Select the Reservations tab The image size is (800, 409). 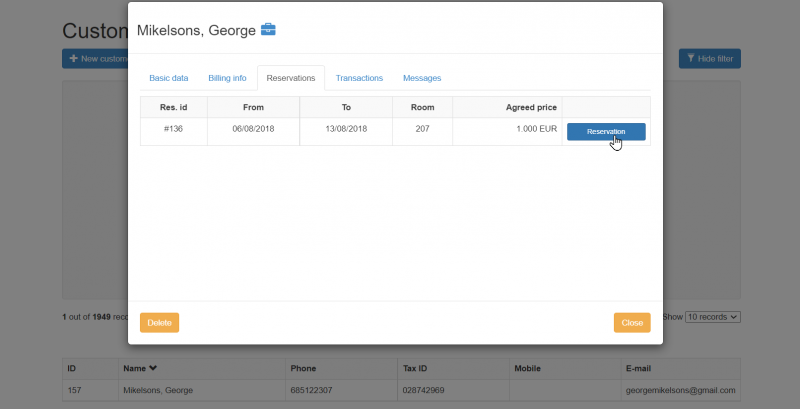pos(291,78)
